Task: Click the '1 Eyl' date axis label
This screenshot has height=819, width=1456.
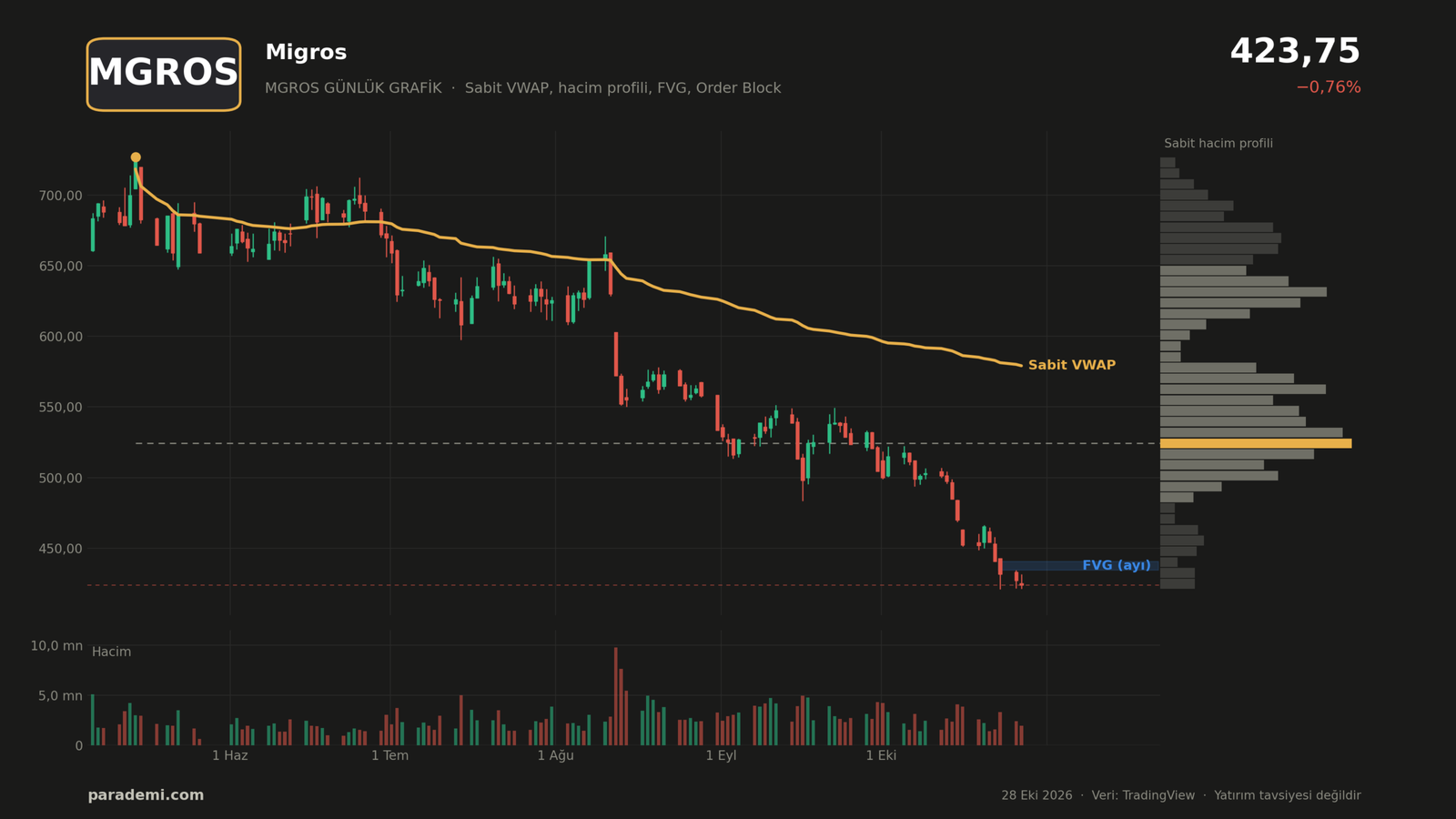Action: point(722,755)
